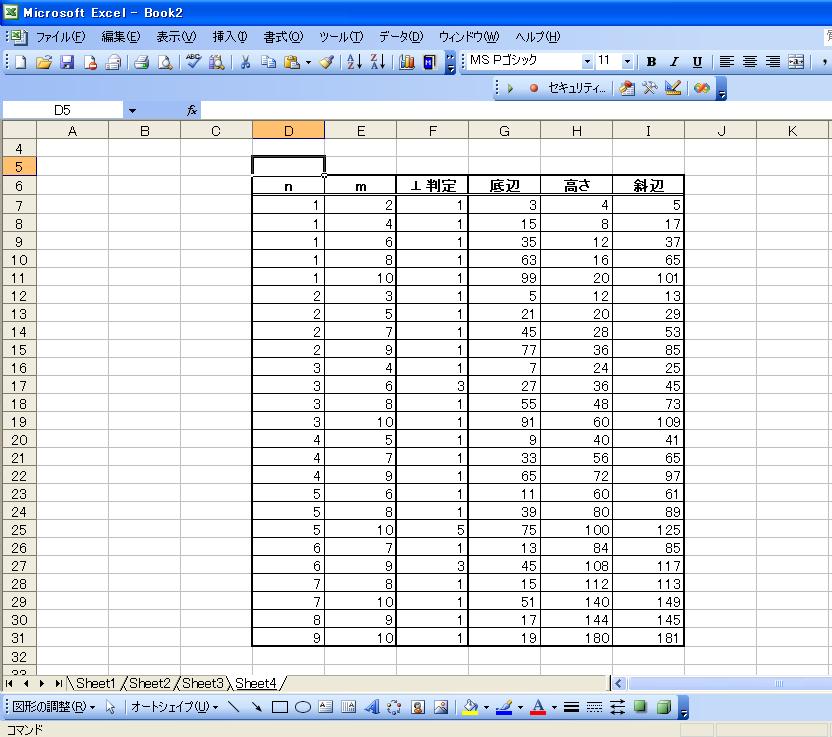
Task: Choose the Select Objects pointer tool
Action: [110, 707]
